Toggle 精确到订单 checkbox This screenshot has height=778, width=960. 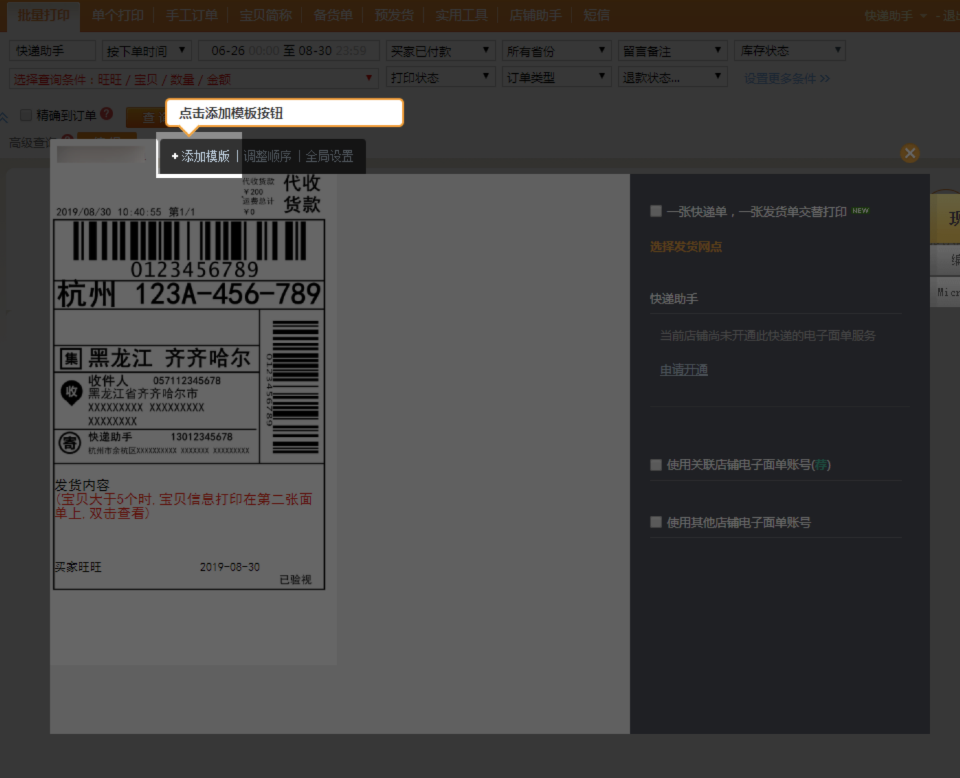point(26,115)
